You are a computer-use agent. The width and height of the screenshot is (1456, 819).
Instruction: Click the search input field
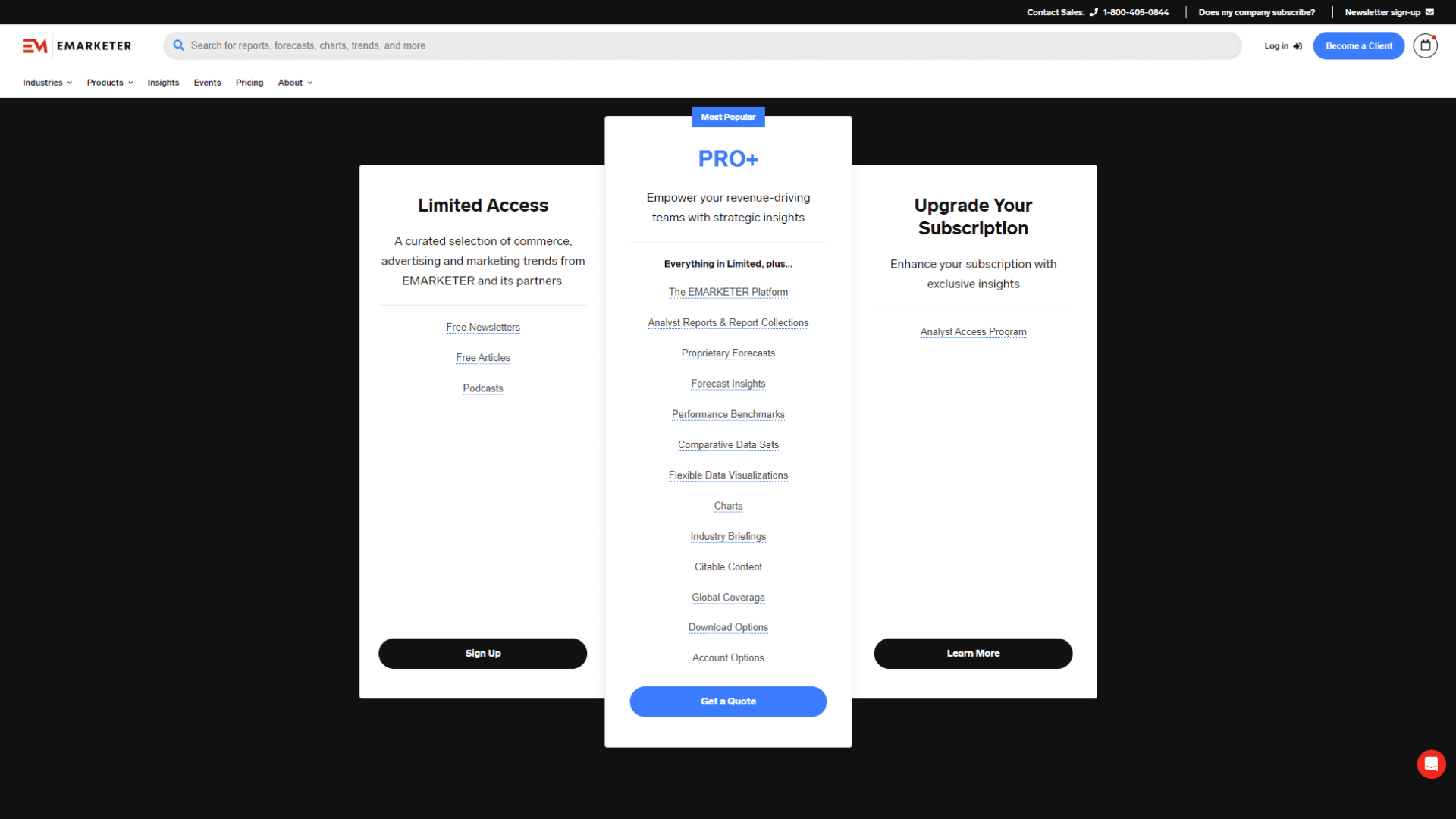700,45
